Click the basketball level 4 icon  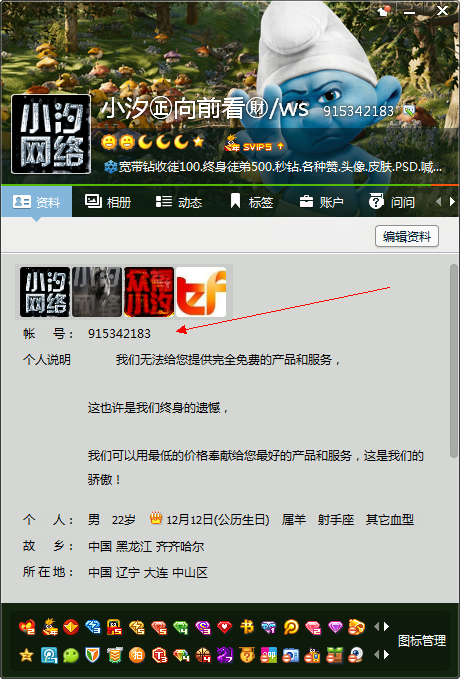(x=203, y=655)
